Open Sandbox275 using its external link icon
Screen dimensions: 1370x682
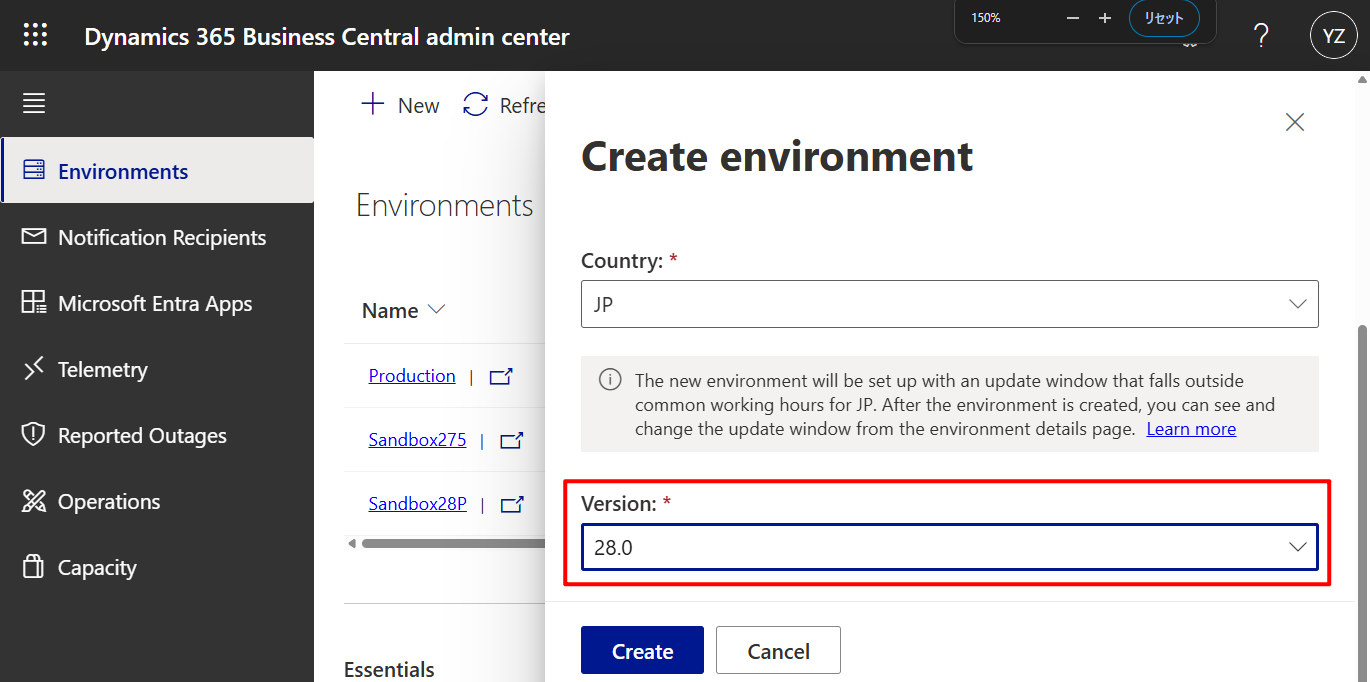click(x=510, y=440)
